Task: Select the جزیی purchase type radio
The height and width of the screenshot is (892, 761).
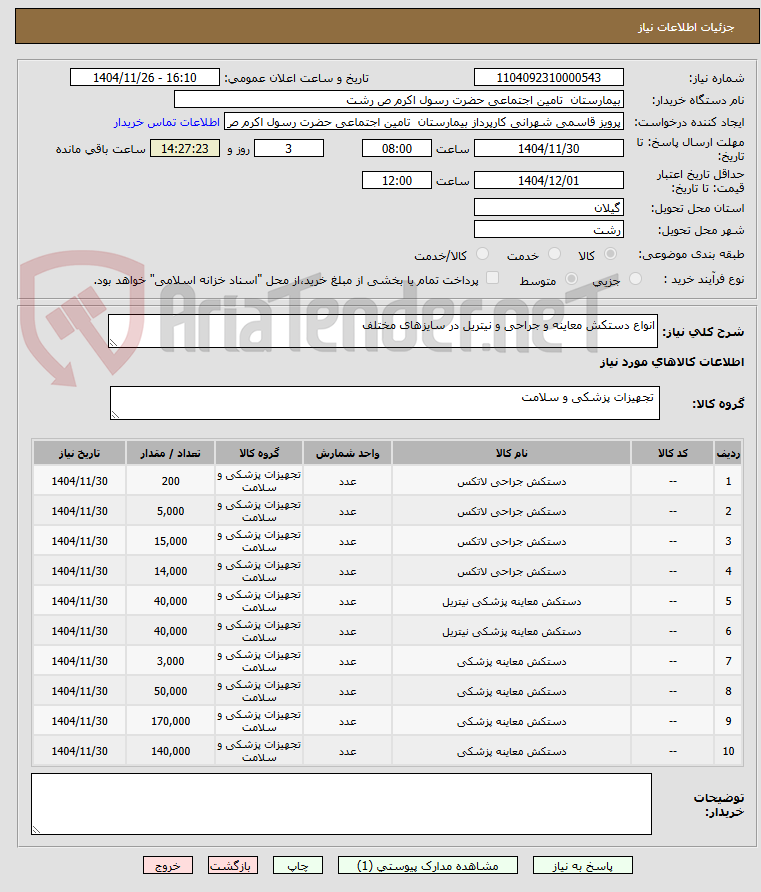Action: tap(635, 279)
